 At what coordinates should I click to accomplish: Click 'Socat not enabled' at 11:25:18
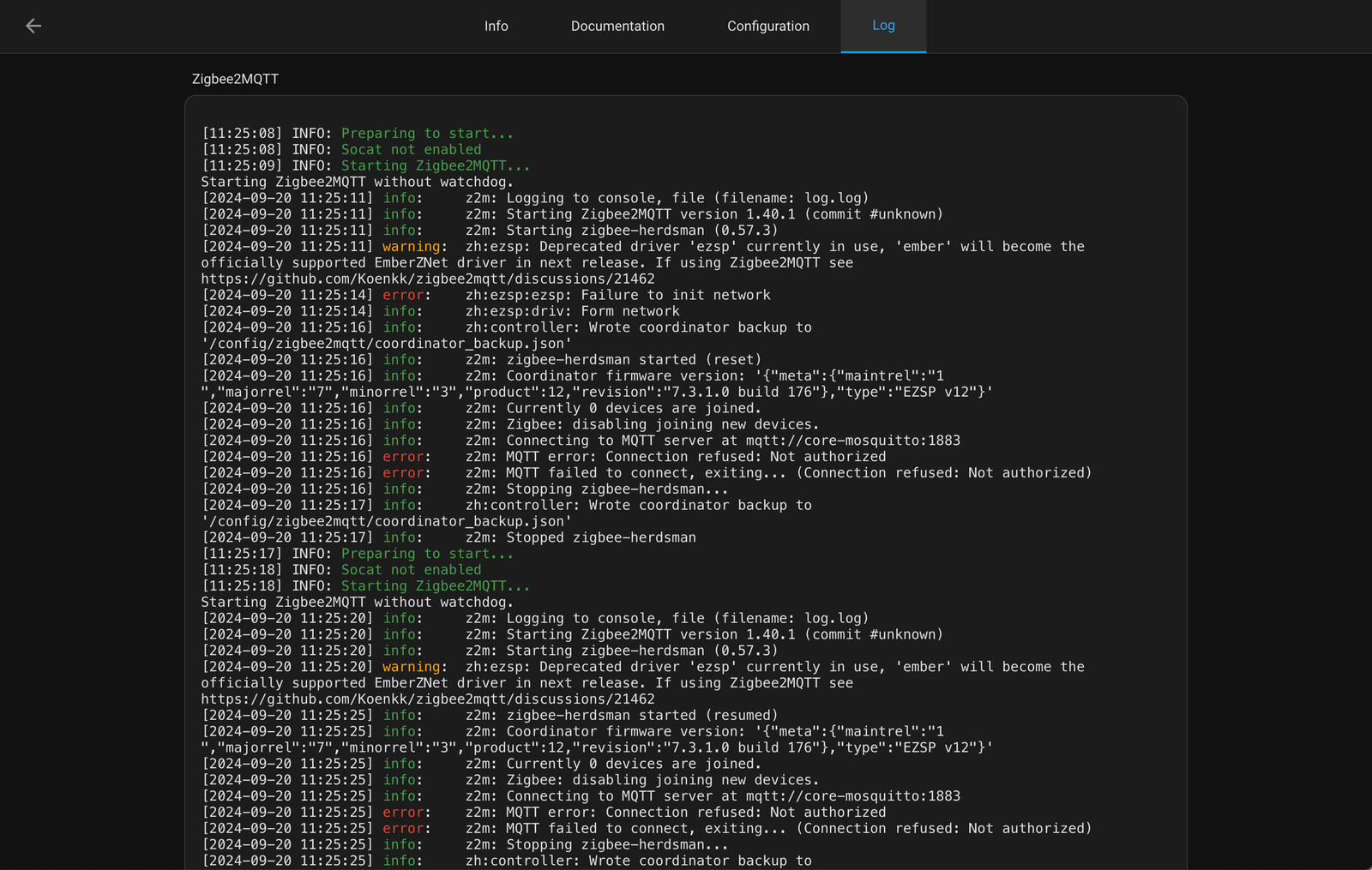click(411, 570)
